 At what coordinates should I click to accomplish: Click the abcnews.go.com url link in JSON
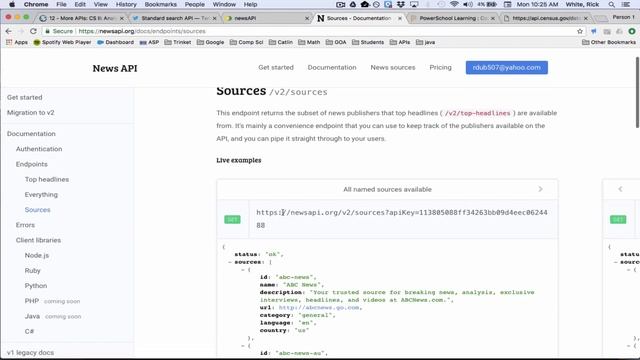click(x=319, y=307)
